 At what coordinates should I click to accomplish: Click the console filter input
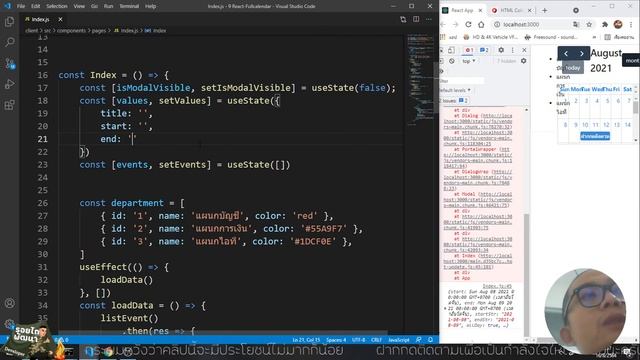point(462,80)
